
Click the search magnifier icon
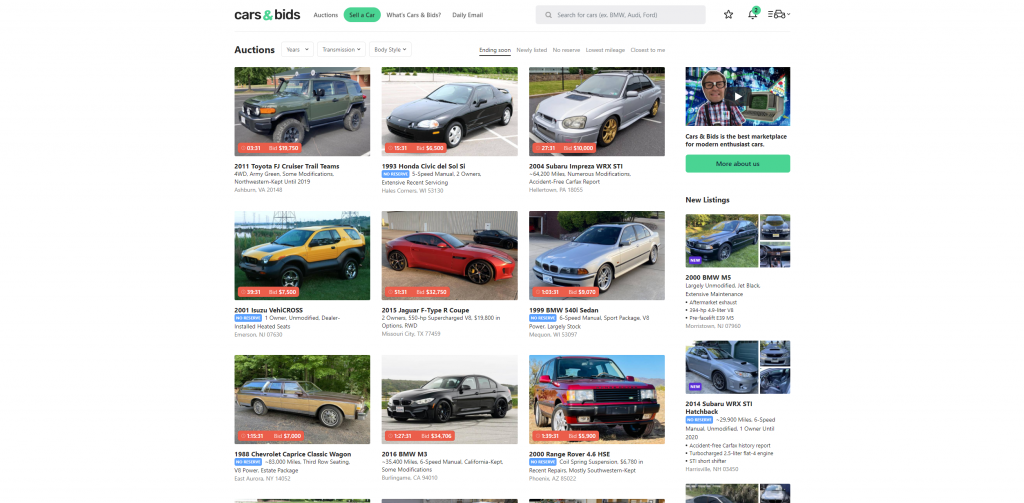[548, 15]
